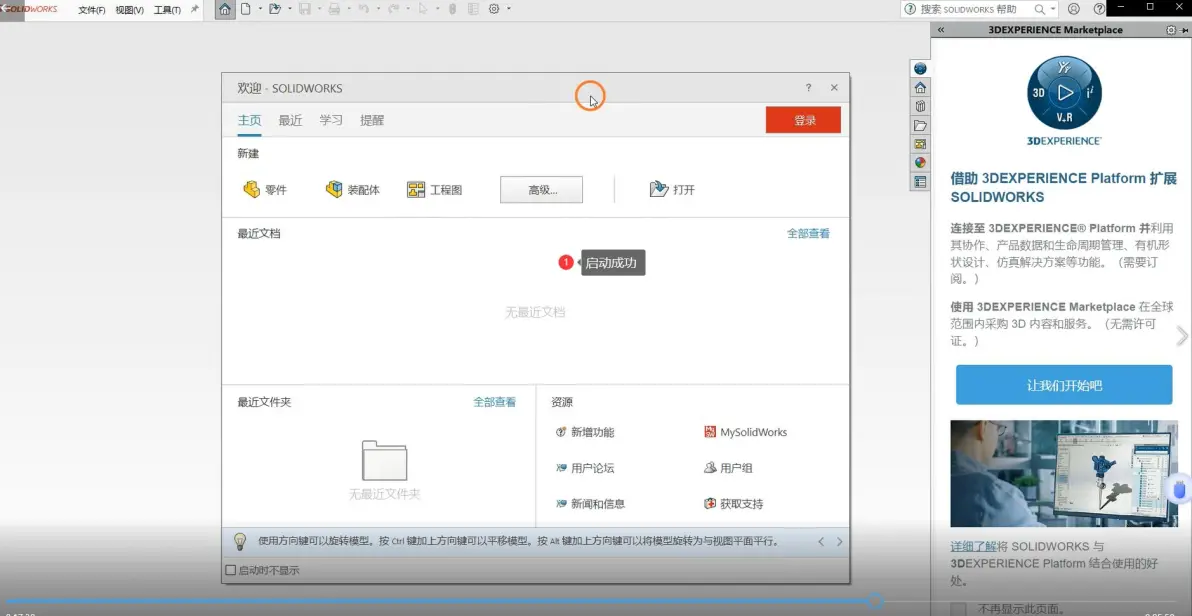The image size is (1192, 616).
Task: Expand the Save dropdown arrow
Action: tap(319, 9)
